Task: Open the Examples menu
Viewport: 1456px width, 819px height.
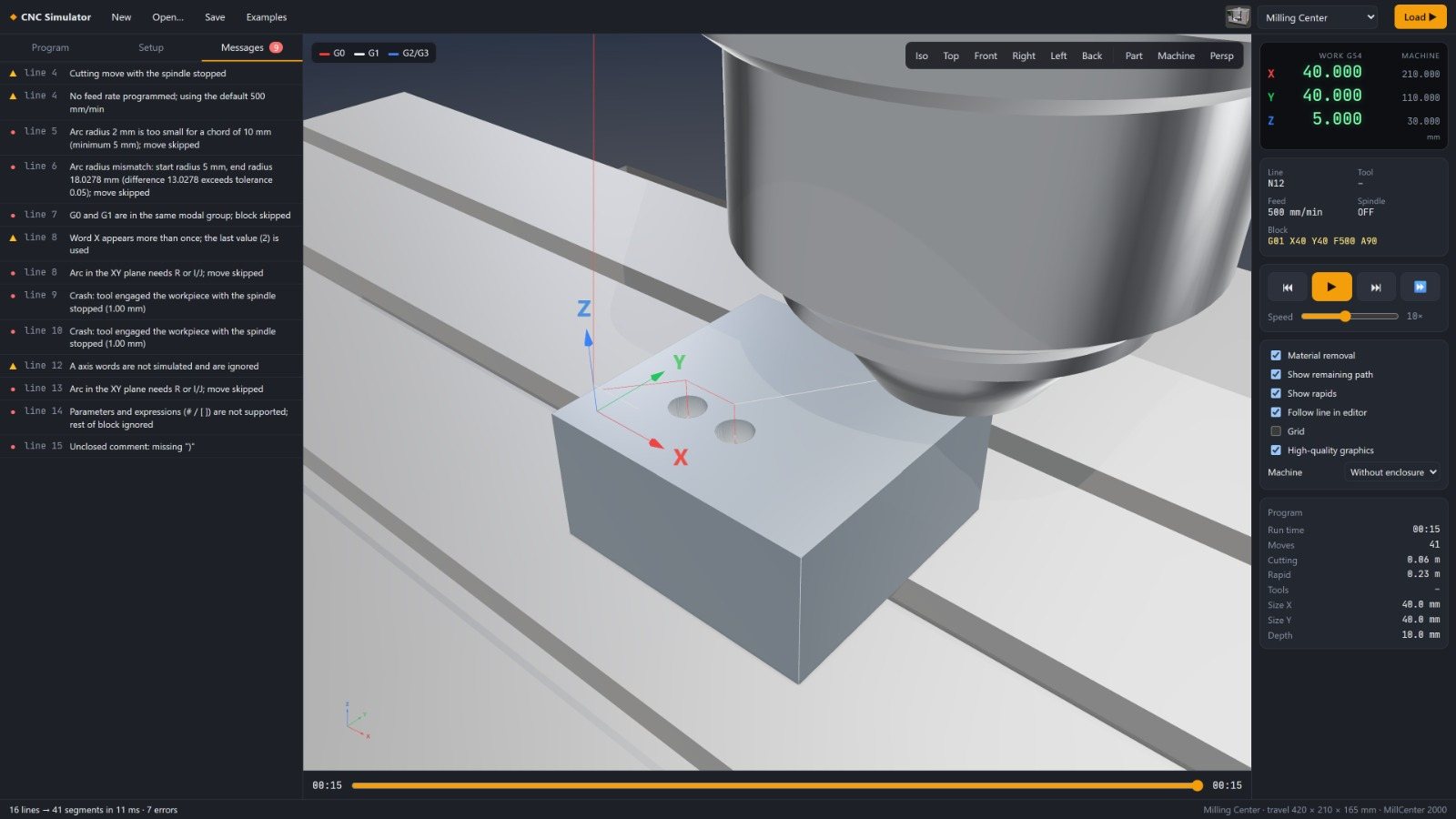Action: point(267,17)
